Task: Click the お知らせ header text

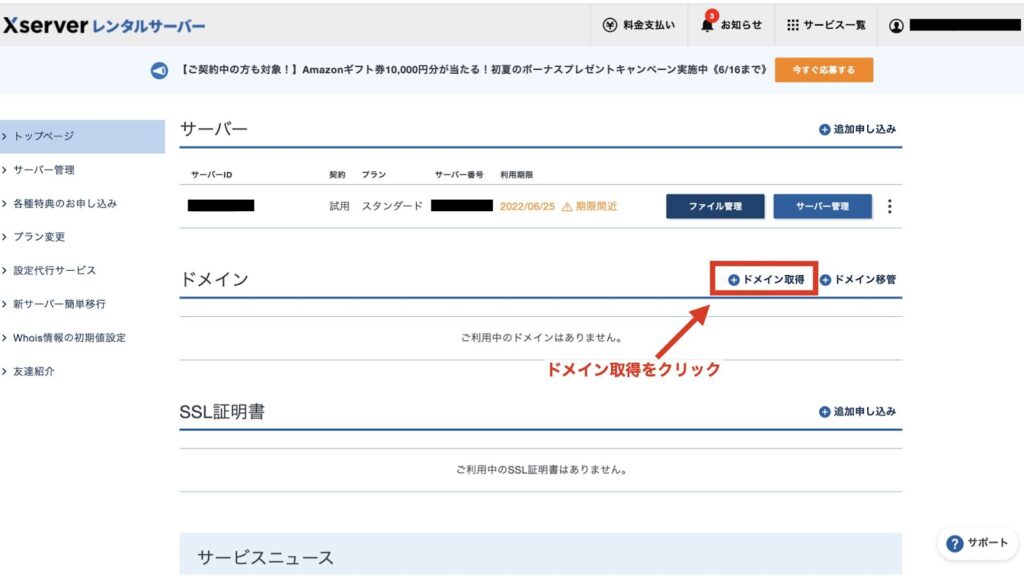Action: click(x=741, y=25)
